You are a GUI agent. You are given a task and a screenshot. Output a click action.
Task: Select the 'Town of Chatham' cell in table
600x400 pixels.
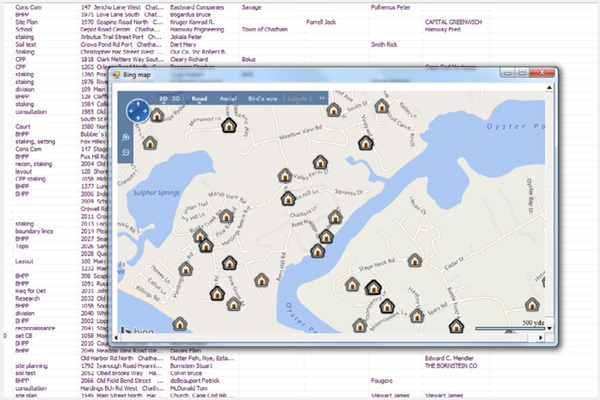265,29
